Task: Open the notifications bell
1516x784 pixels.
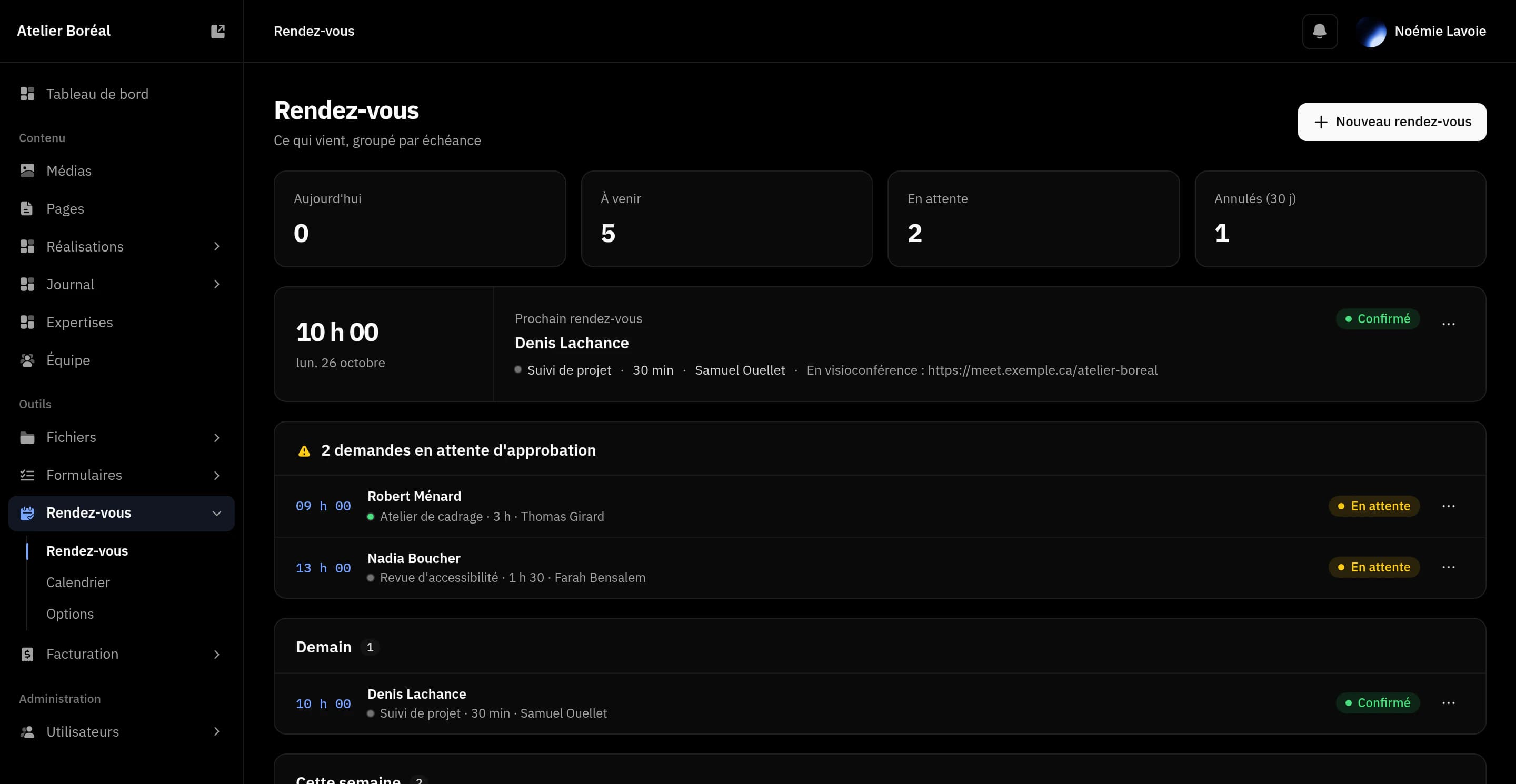Action: (1320, 31)
